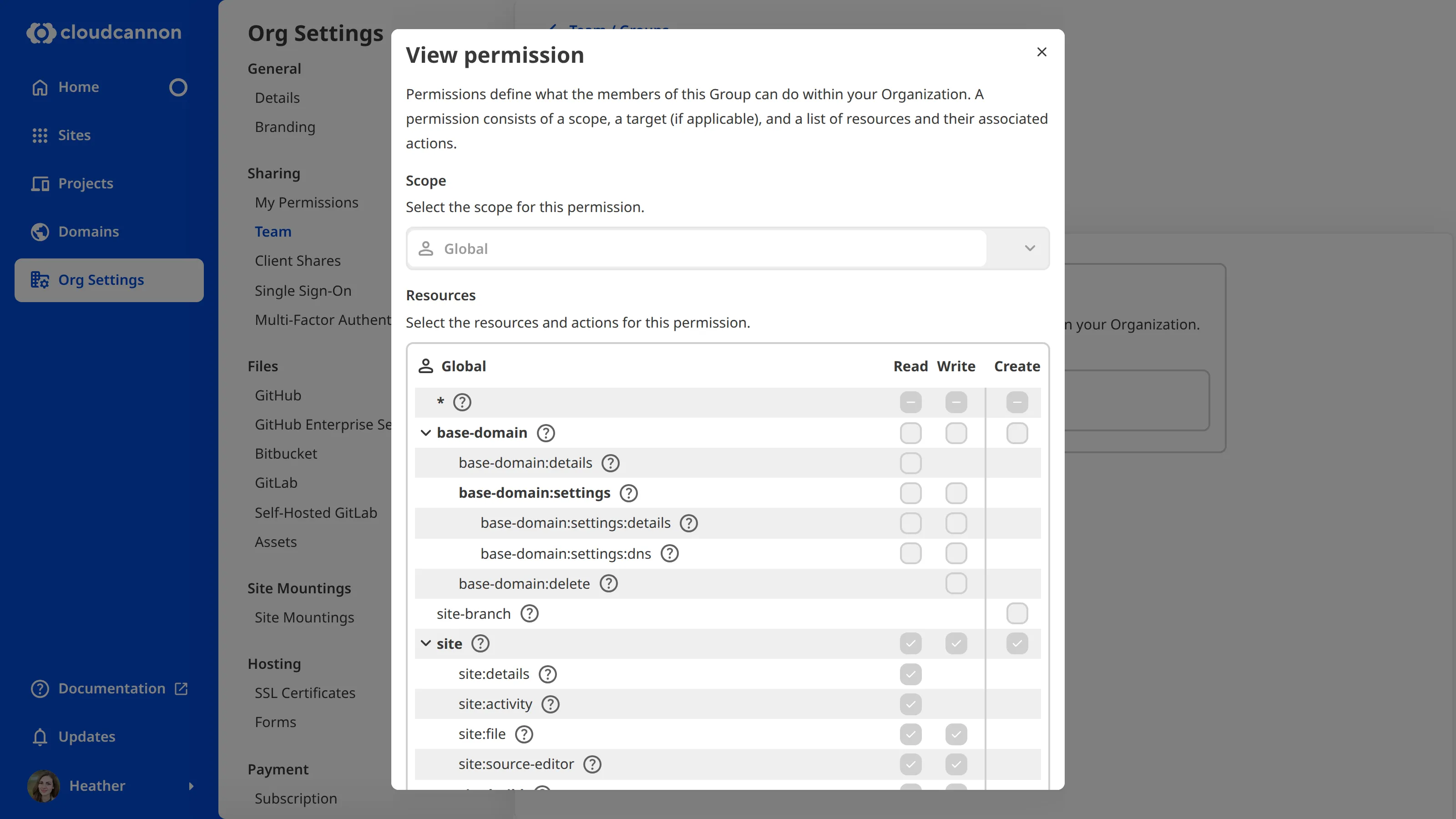This screenshot has width=1456, height=819.
Task: Click the site-branch row label
Action: tap(473, 614)
